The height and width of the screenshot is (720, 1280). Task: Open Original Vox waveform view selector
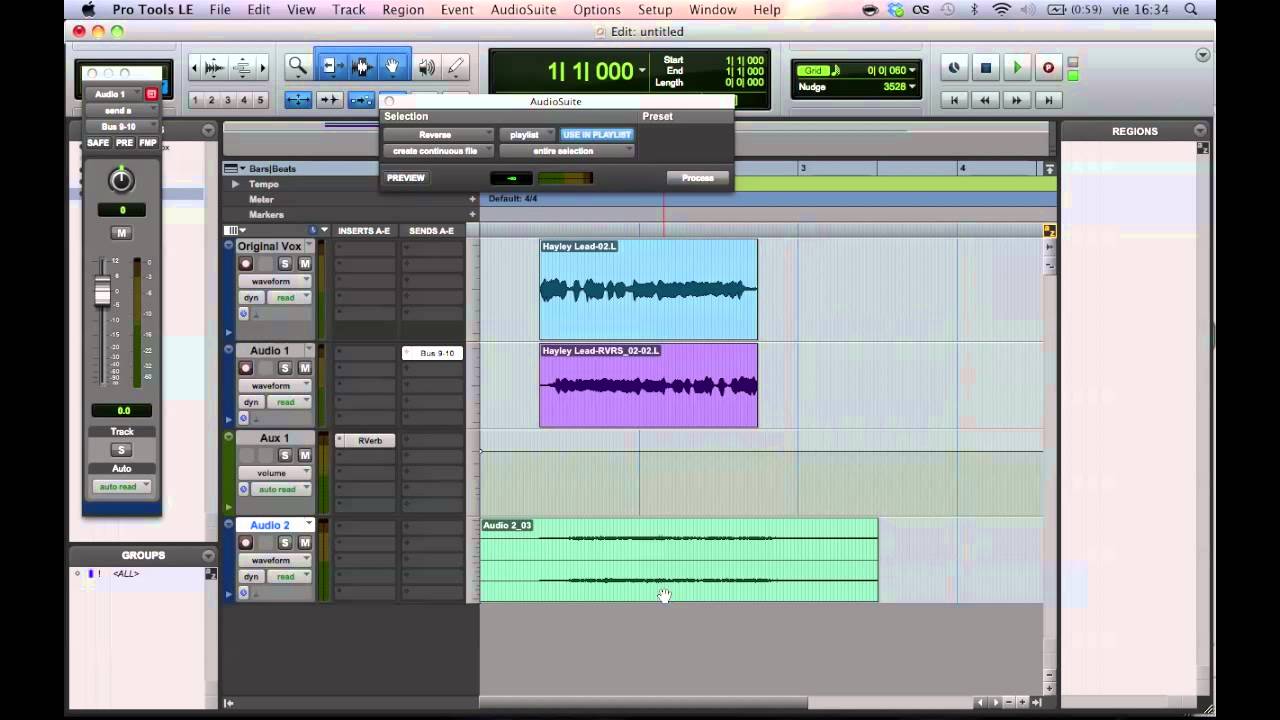pyautogui.click(x=275, y=281)
